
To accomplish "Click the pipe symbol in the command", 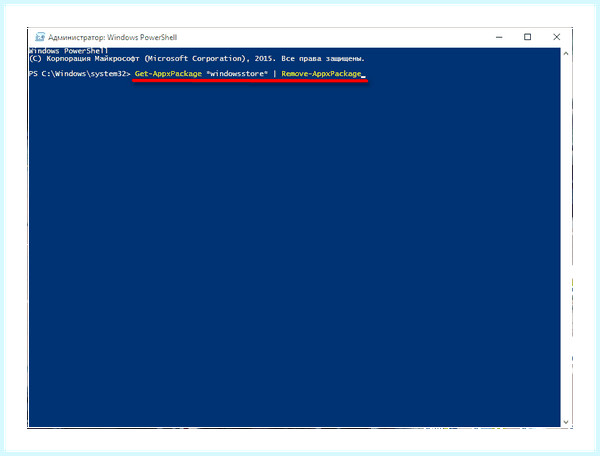I will coord(274,74).
